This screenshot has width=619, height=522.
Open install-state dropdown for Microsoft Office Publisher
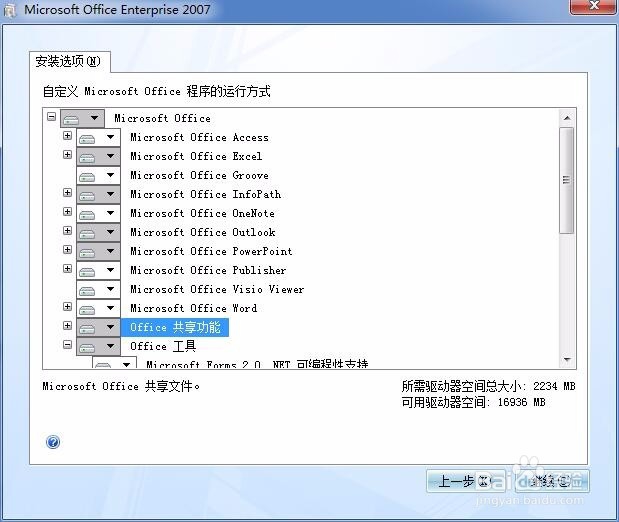[98, 270]
